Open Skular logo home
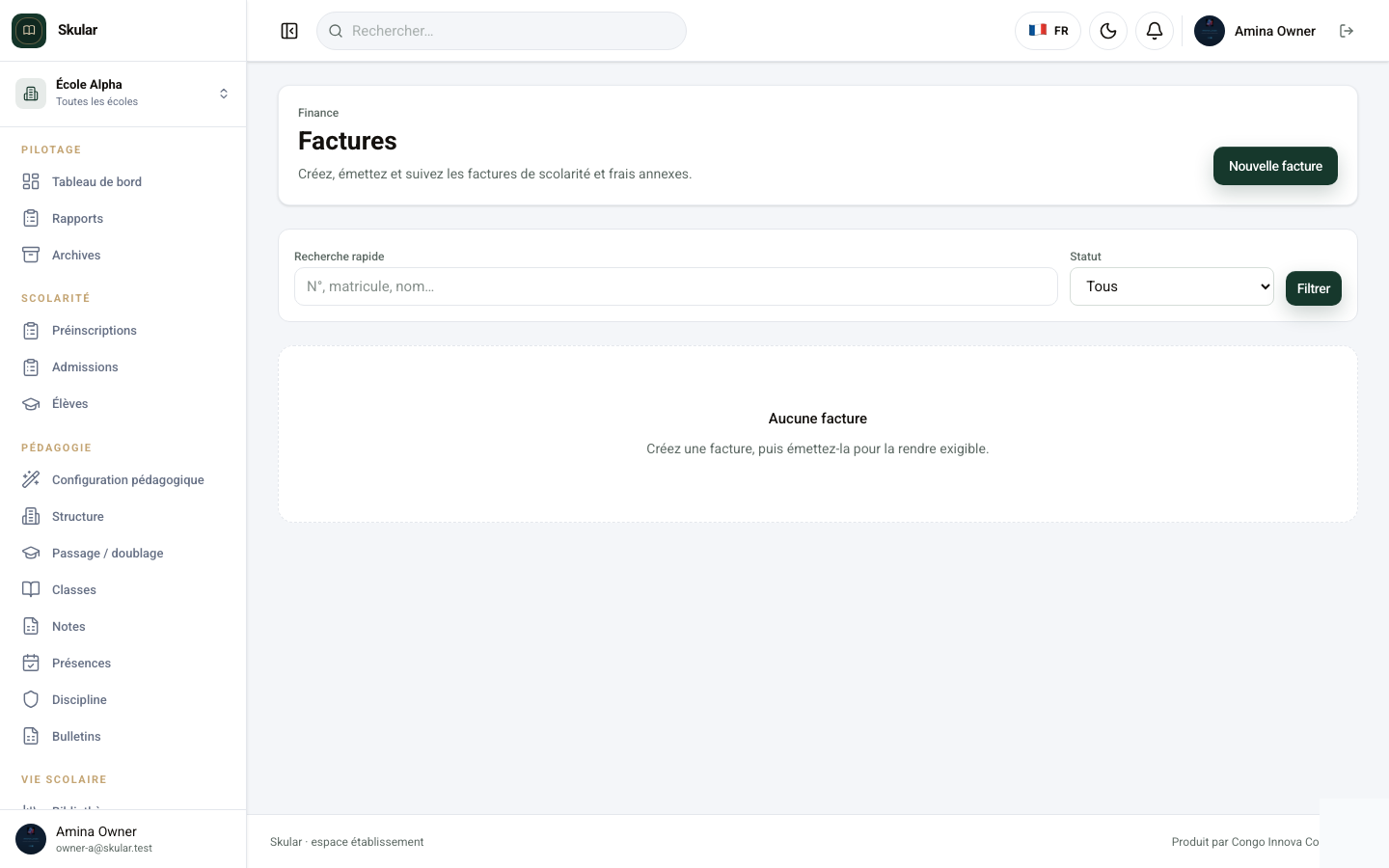Screen dimensions: 1389x868 (29, 31)
